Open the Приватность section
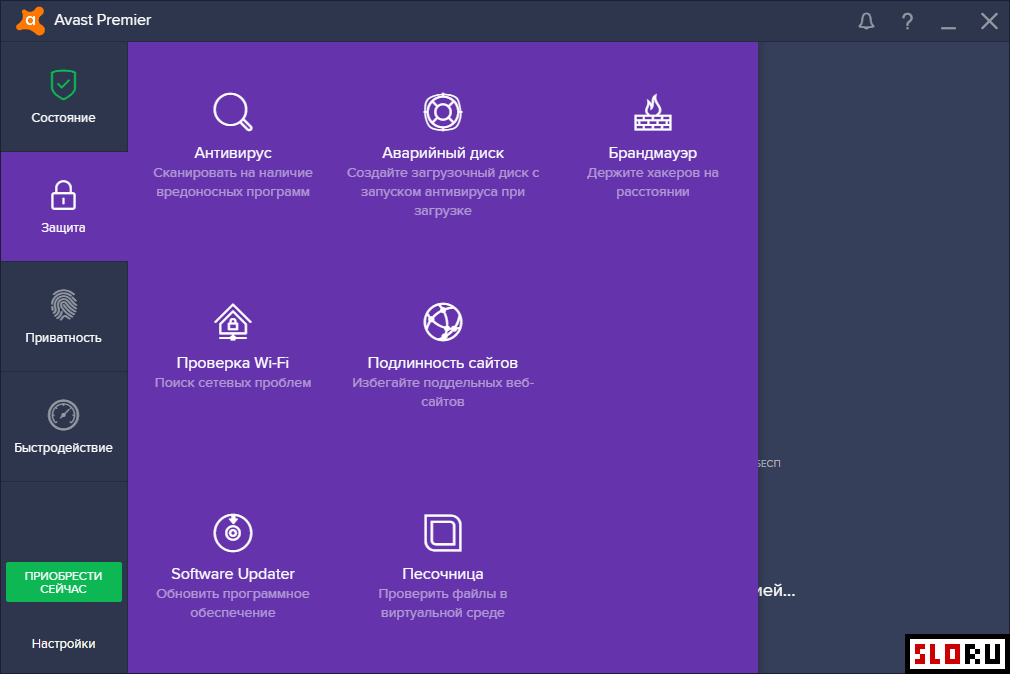Viewport: 1010px width, 674px height. coord(64,316)
